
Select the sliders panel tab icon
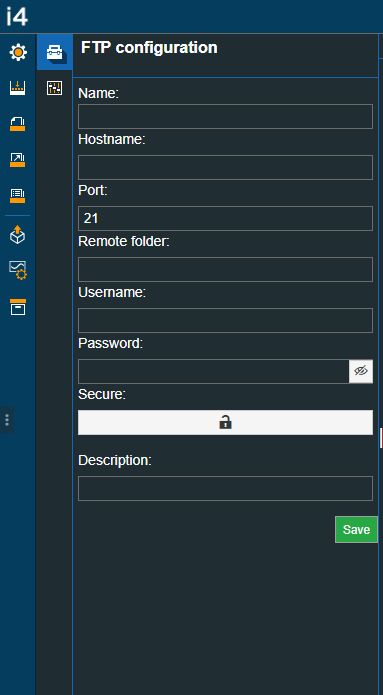point(55,88)
